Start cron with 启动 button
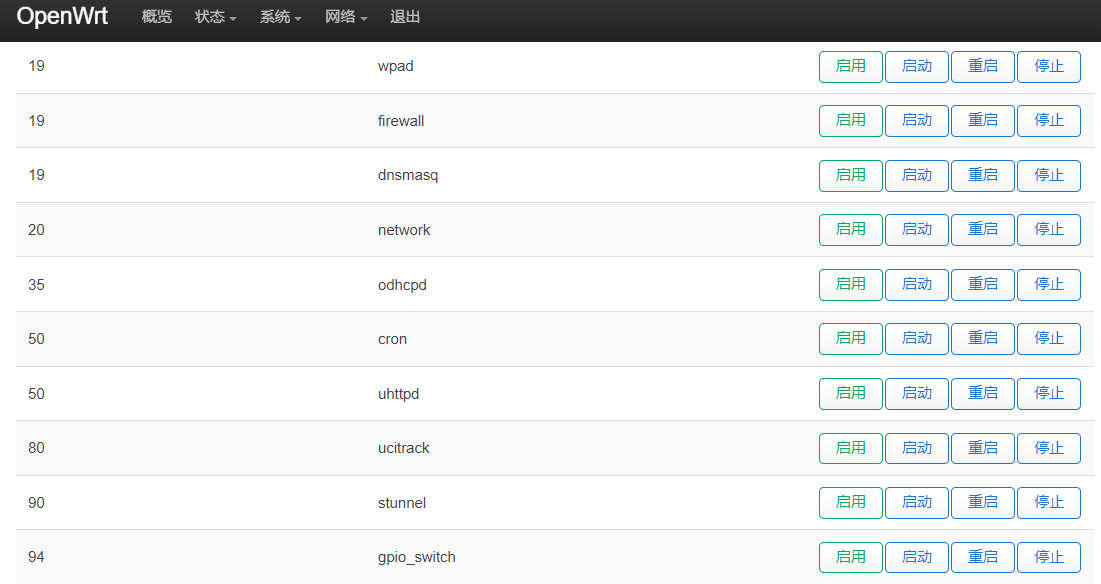The image size is (1101, 584). click(916, 339)
